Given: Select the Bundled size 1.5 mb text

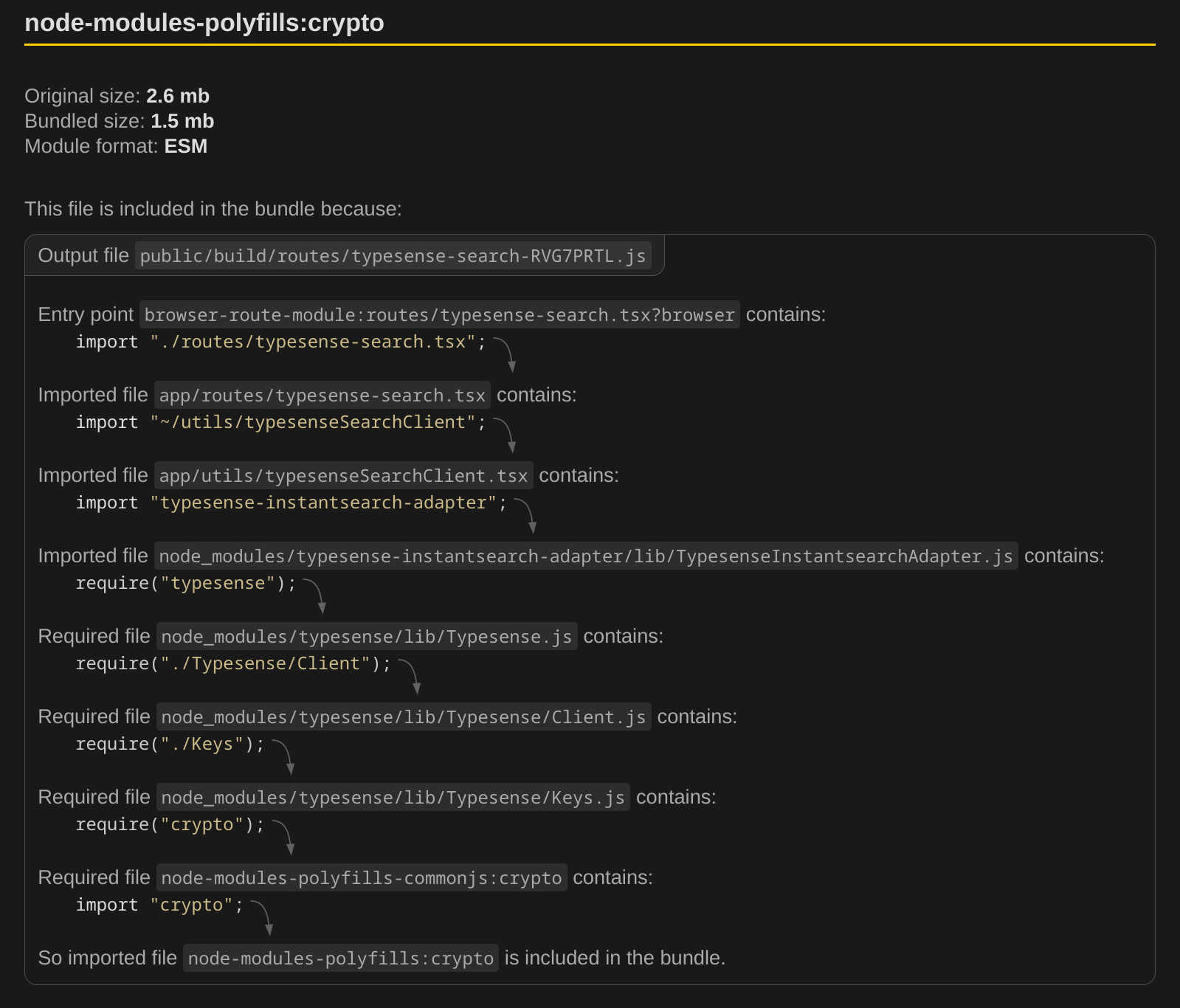Looking at the screenshot, I should (119, 121).
